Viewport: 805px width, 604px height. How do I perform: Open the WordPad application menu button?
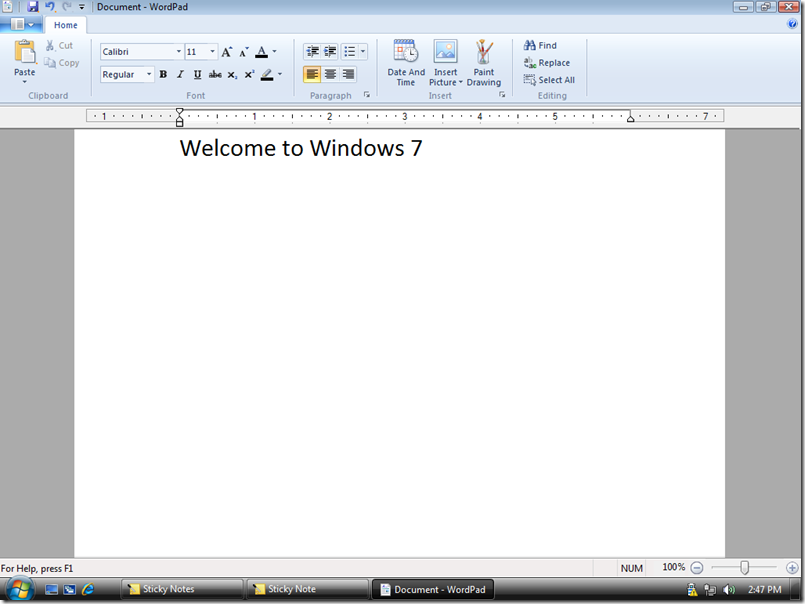click(21, 25)
